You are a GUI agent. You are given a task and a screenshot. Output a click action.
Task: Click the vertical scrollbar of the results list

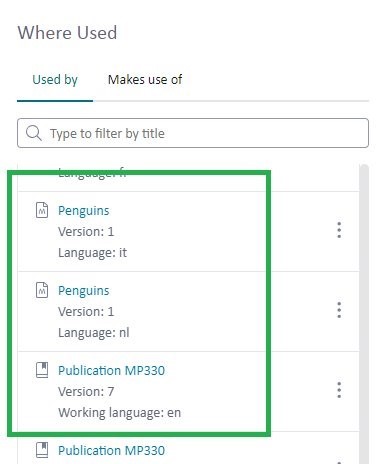pyautogui.click(x=365, y=313)
